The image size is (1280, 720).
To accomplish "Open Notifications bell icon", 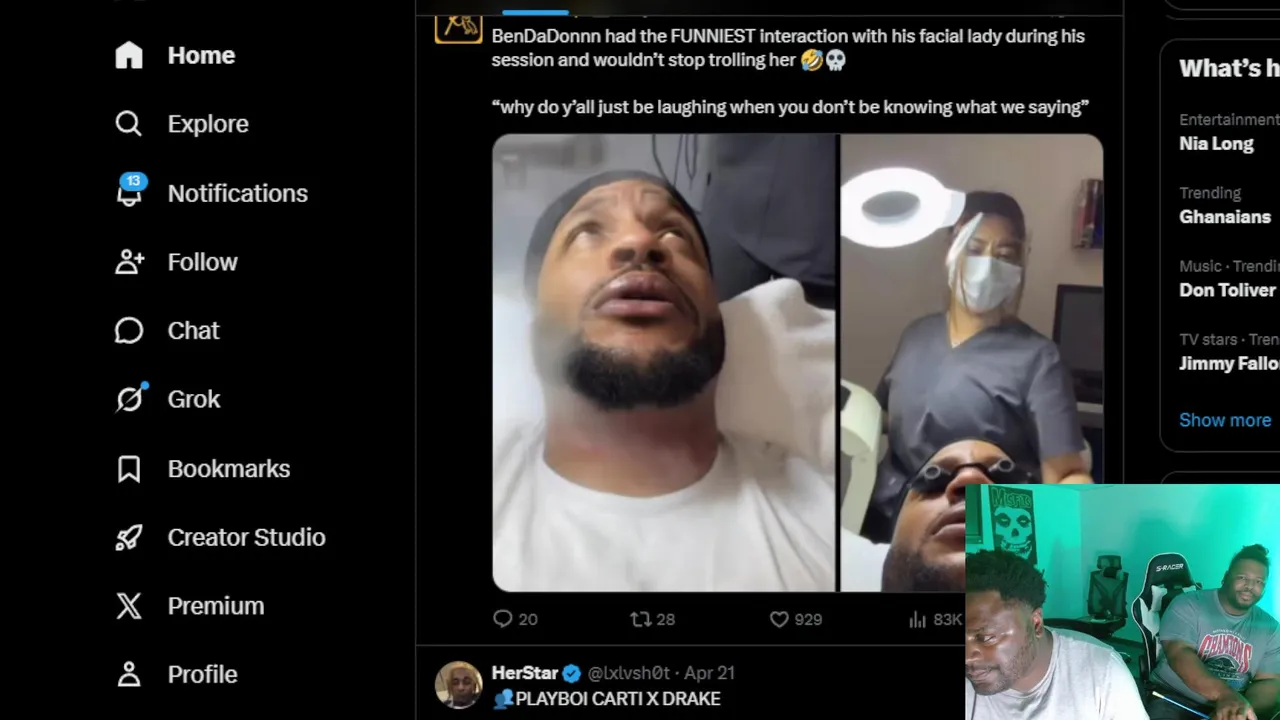I will 129,193.
